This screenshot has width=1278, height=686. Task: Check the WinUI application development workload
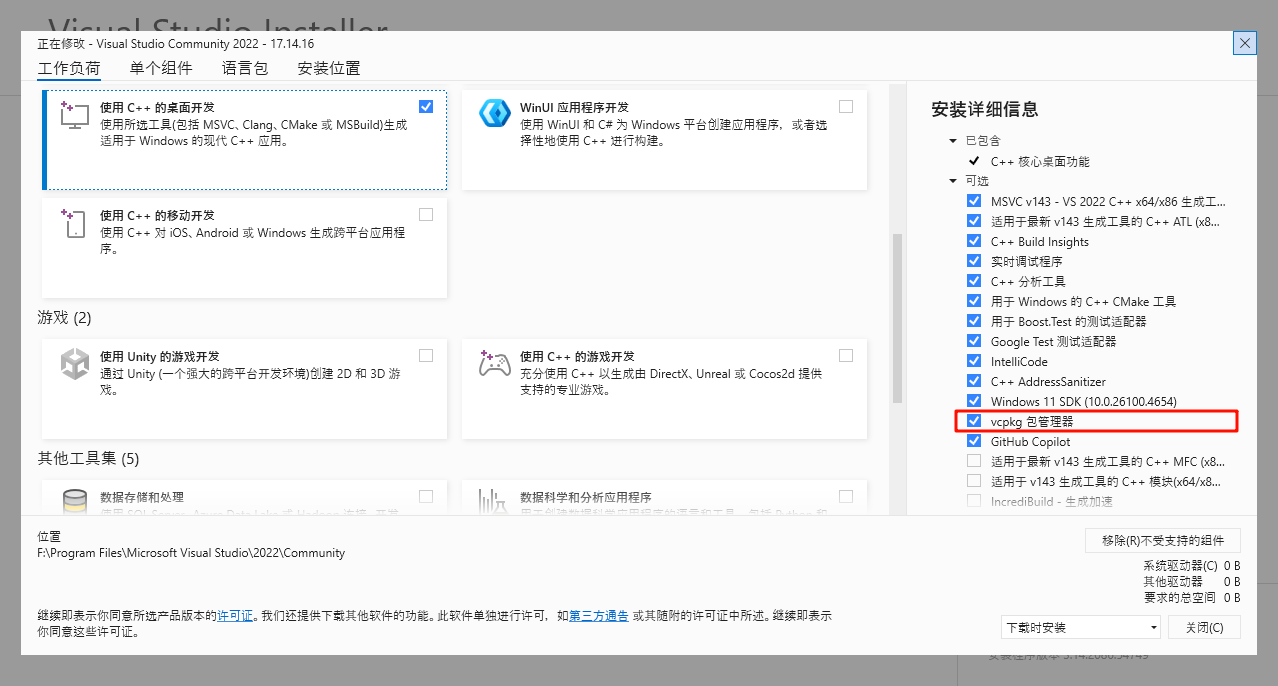click(x=846, y=106)
